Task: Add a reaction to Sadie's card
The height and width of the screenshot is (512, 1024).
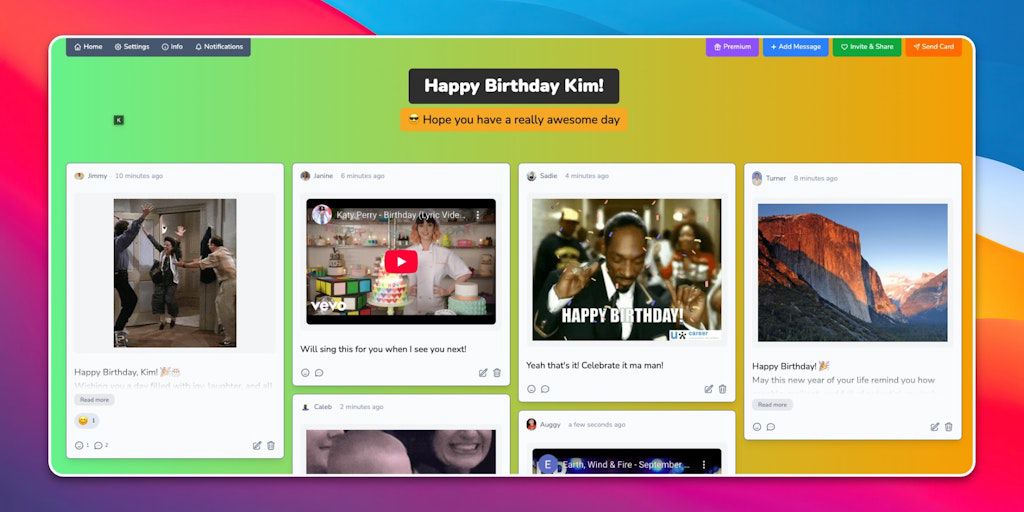Action: click(531, 389)
